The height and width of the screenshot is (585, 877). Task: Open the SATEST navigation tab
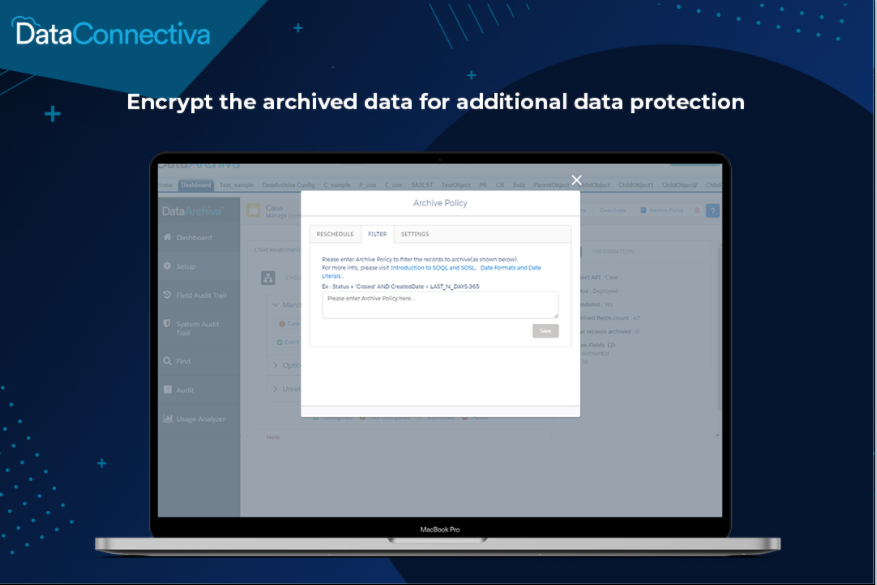point(422,185)
